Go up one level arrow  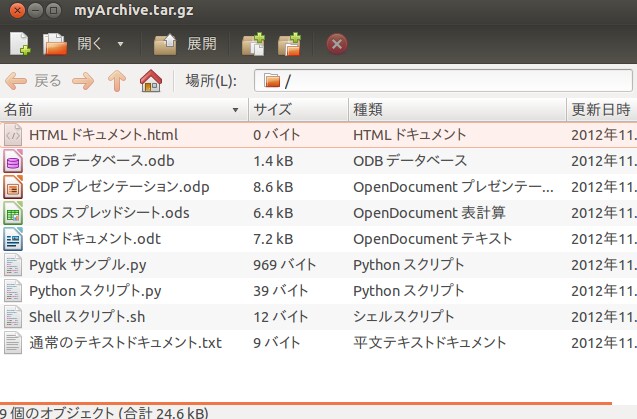(117, 81)
